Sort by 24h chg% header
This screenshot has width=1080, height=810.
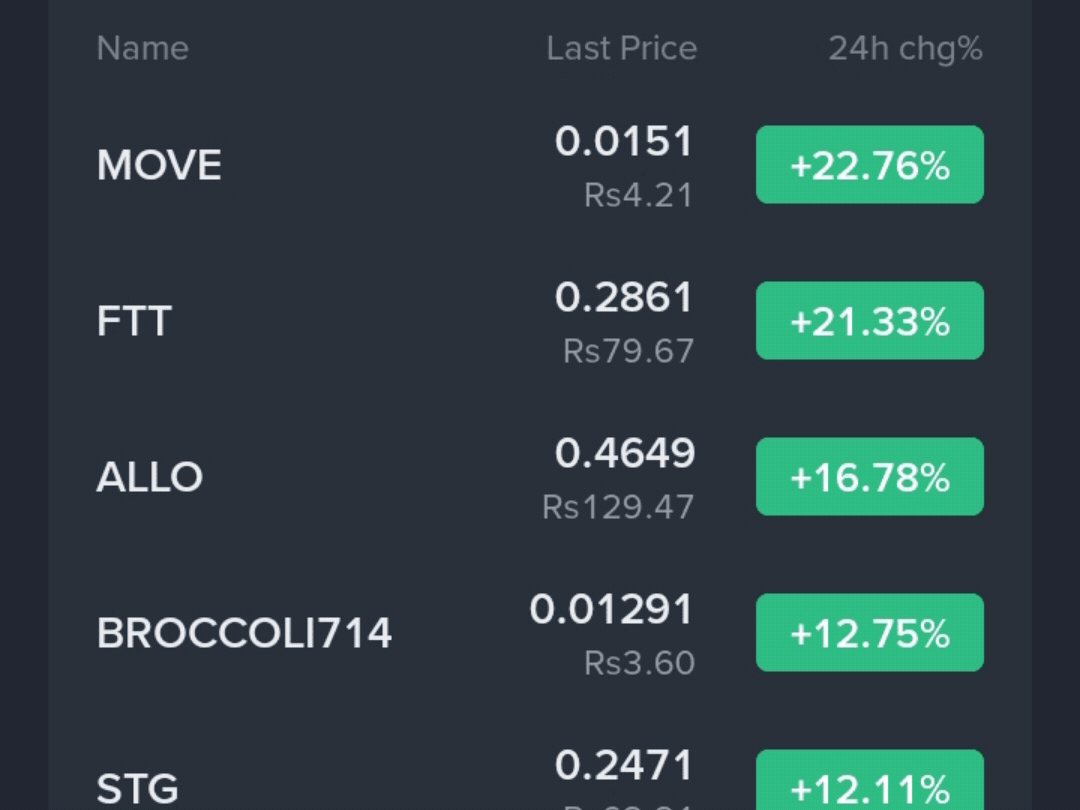905,49
